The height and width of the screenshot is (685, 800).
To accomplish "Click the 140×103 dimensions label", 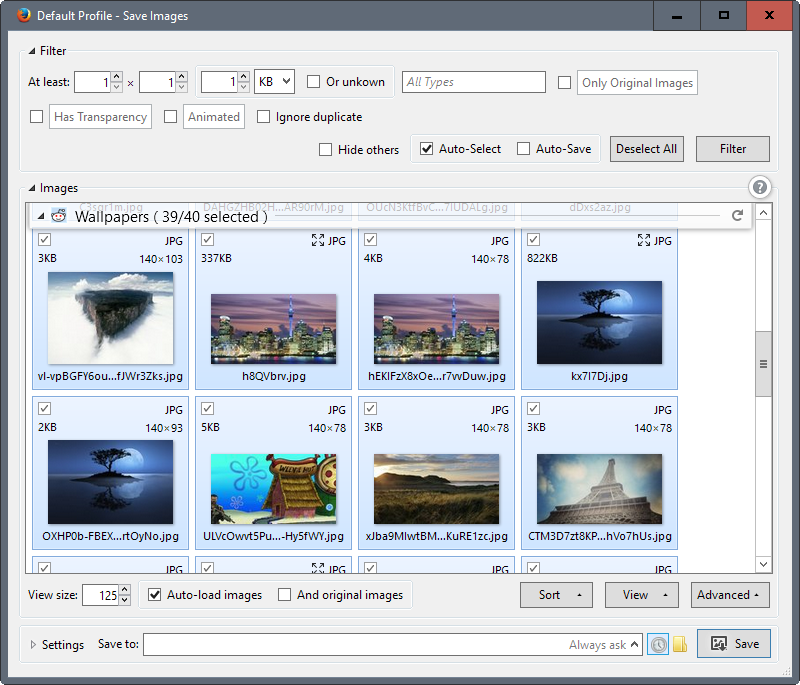I will pos(161,259).
